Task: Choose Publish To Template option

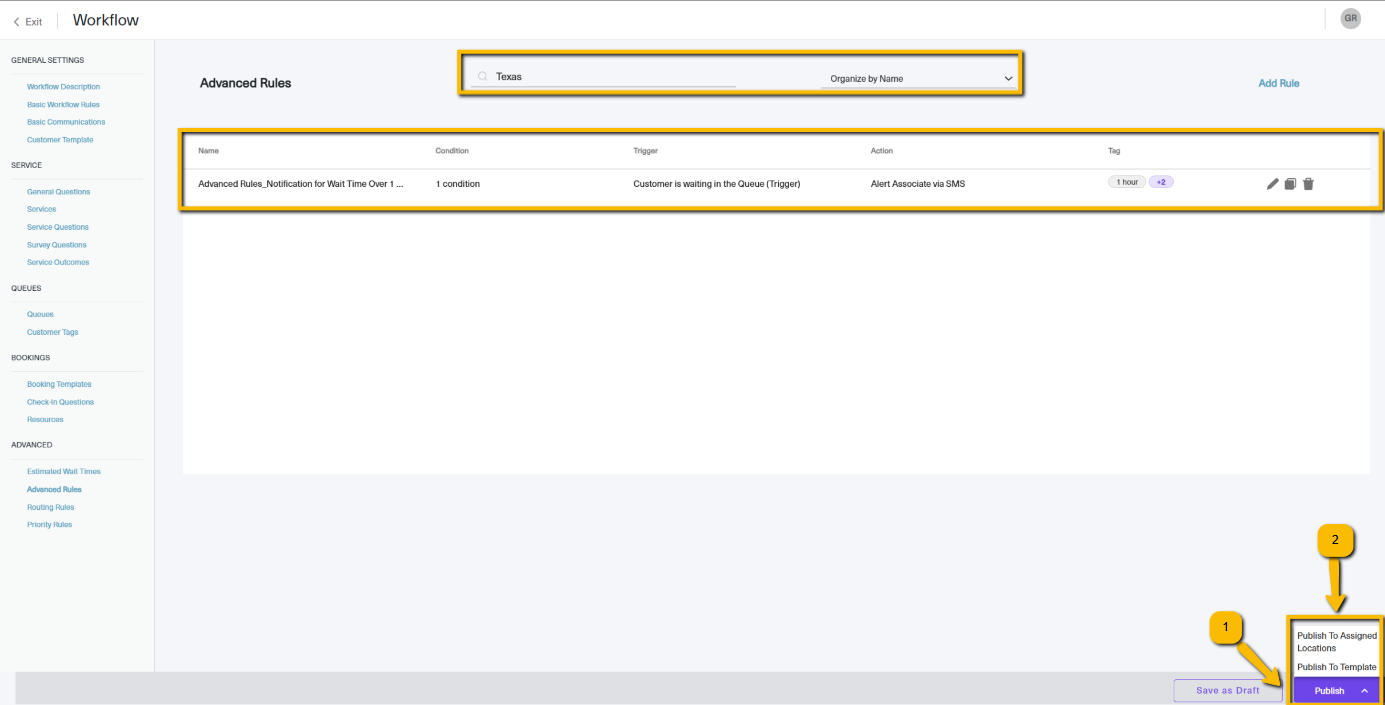Action: (x=1337, y=667)
